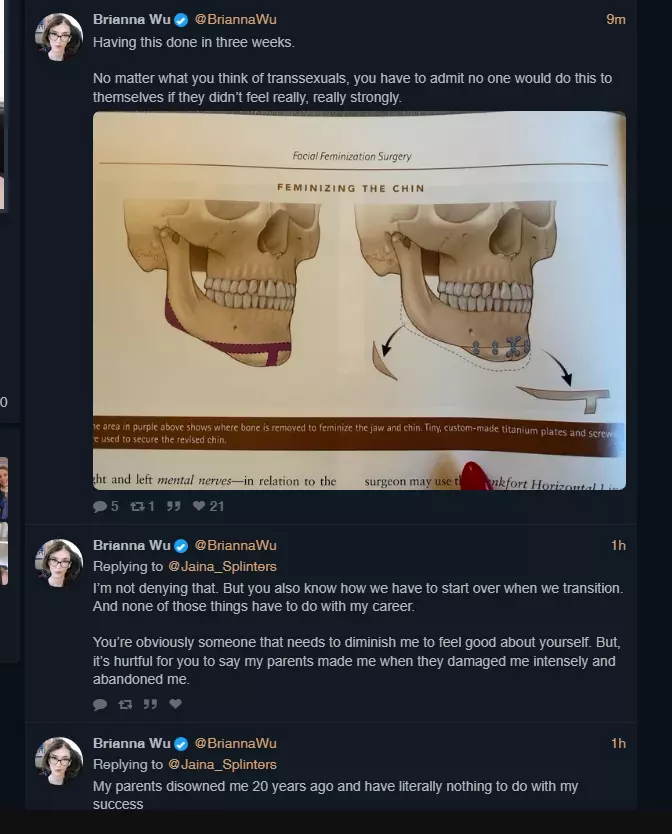Open the 1h timestamp on second tweet
The image size is (672, 834).
(x=618, y=545)
